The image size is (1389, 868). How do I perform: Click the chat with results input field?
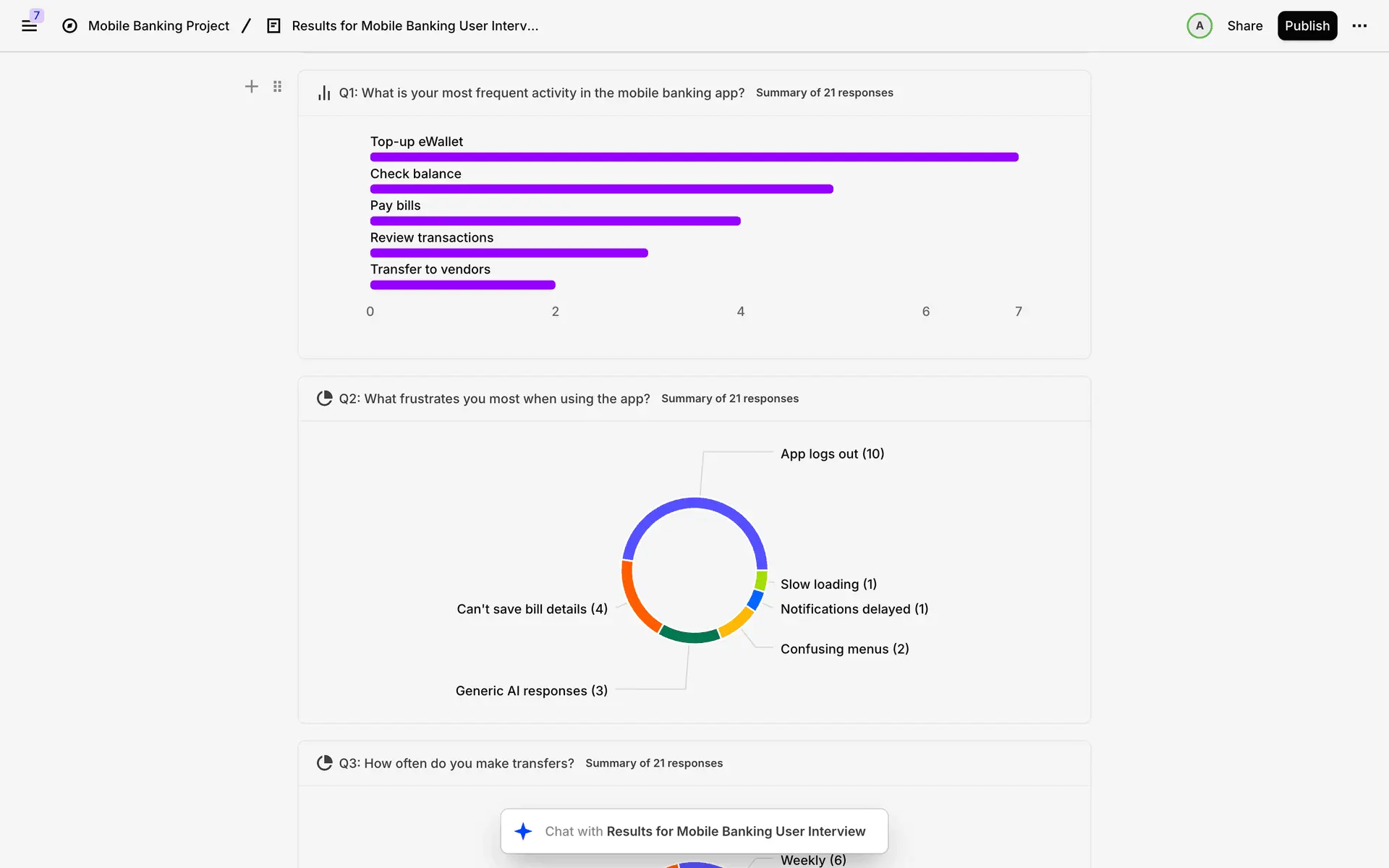coord(705,831)
